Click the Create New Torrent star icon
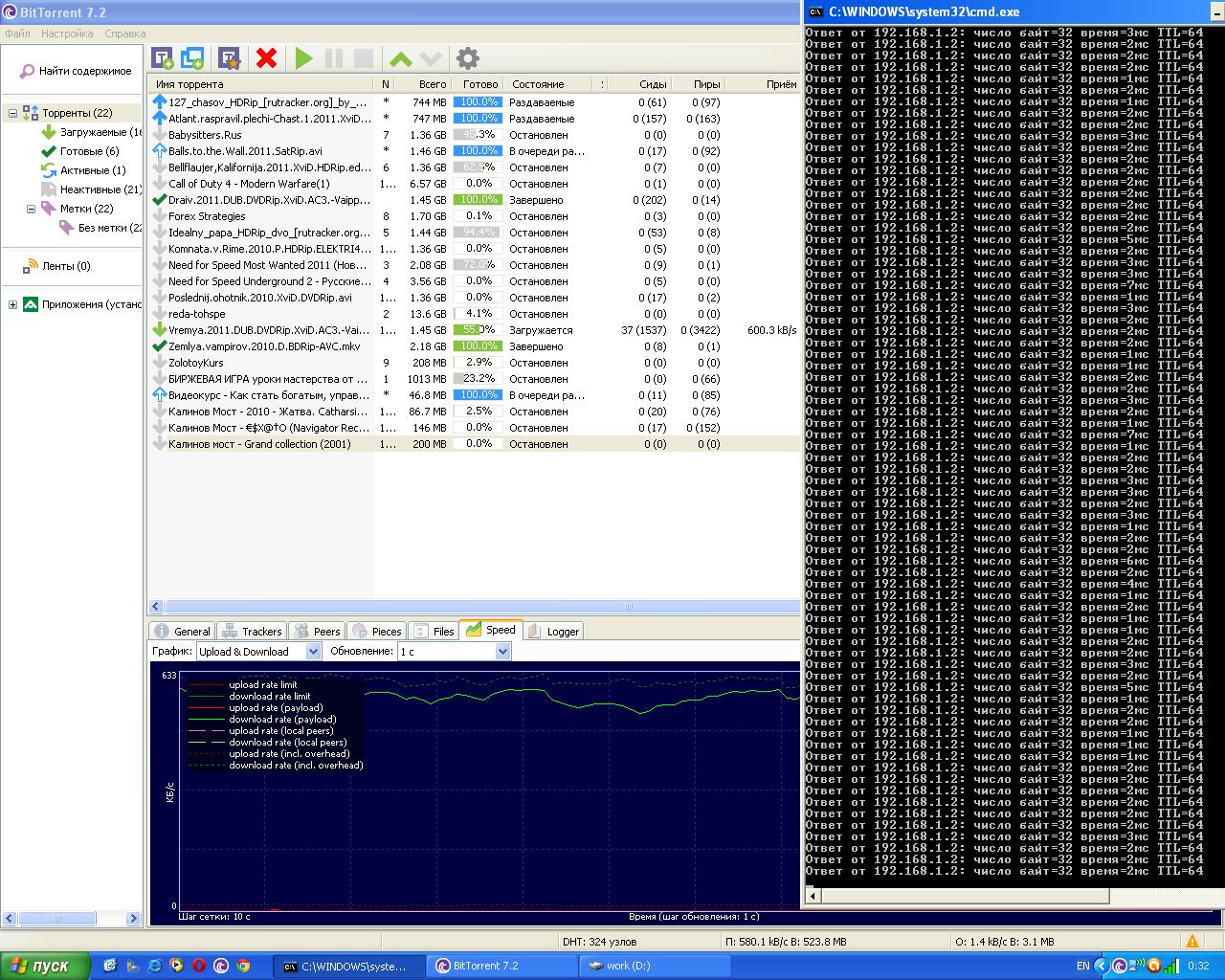The height and width of the screenshot is (980, 1225). click(x=229, y=58)
